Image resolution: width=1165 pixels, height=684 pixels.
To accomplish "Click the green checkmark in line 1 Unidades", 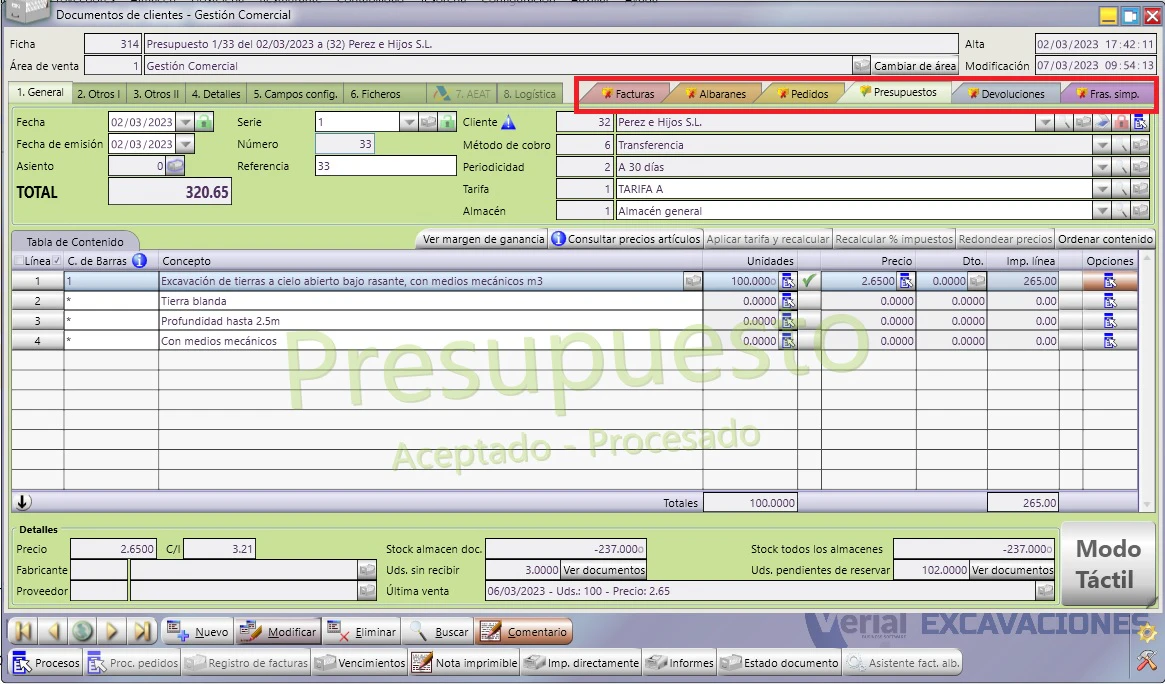I will coord(809,281).
